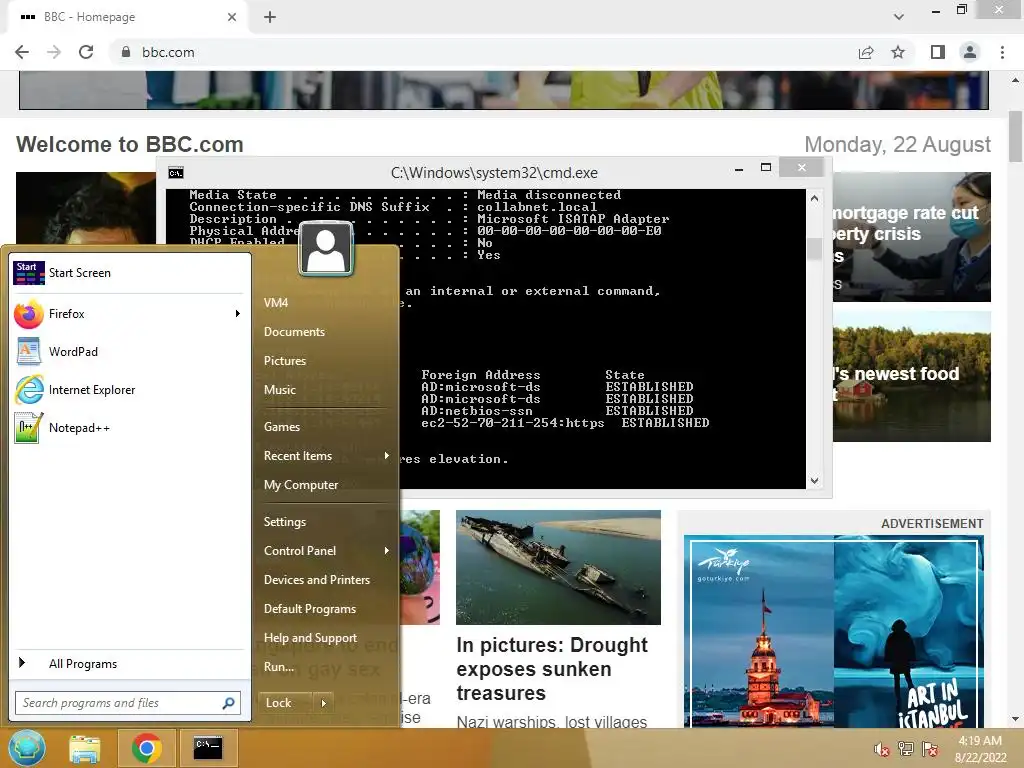Minimize the cmd.exe window
This screenshot has width=1024, height=768.
pyautogui.click(x=739, y=168)
